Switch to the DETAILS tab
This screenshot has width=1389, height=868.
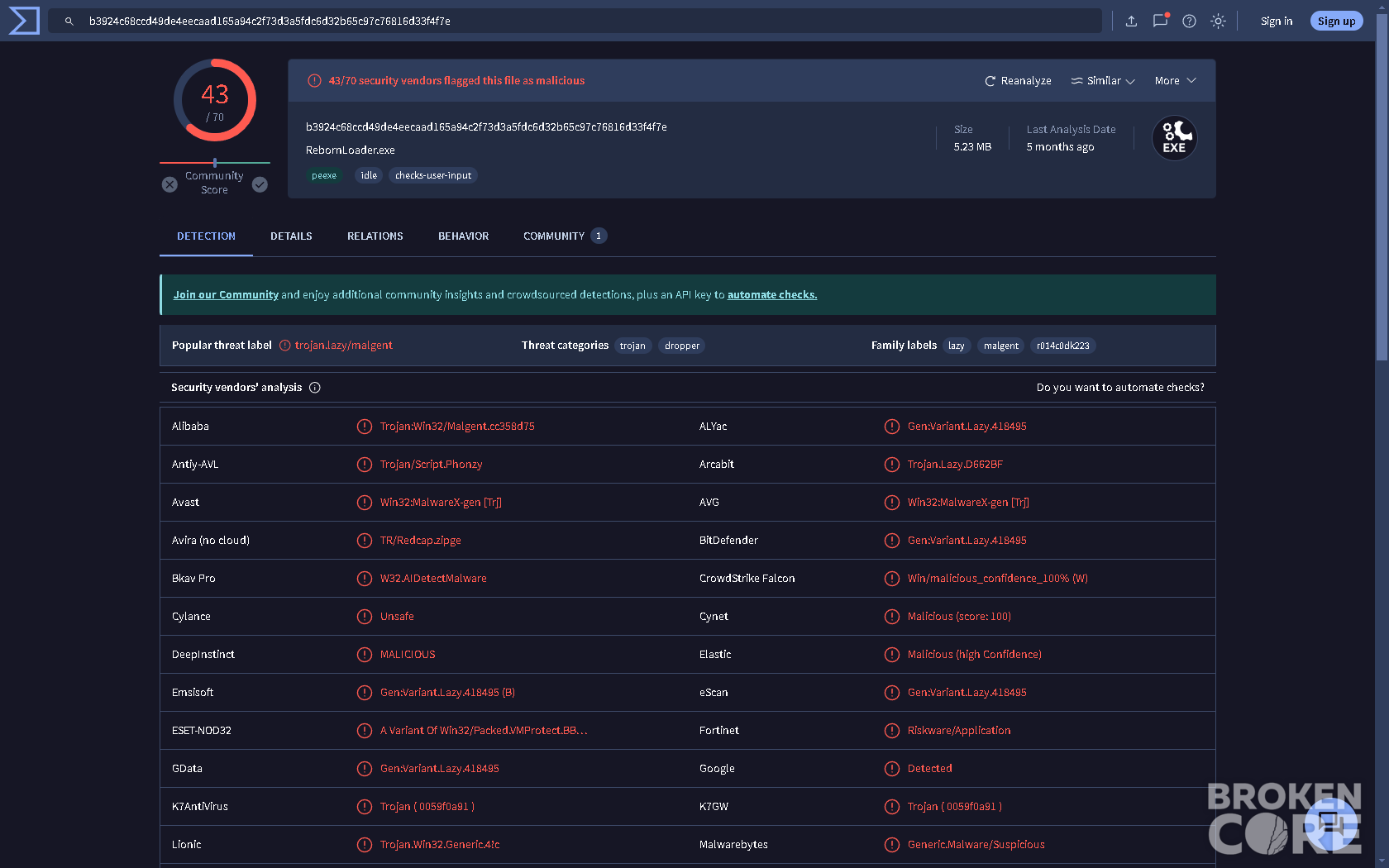[291, 236]
